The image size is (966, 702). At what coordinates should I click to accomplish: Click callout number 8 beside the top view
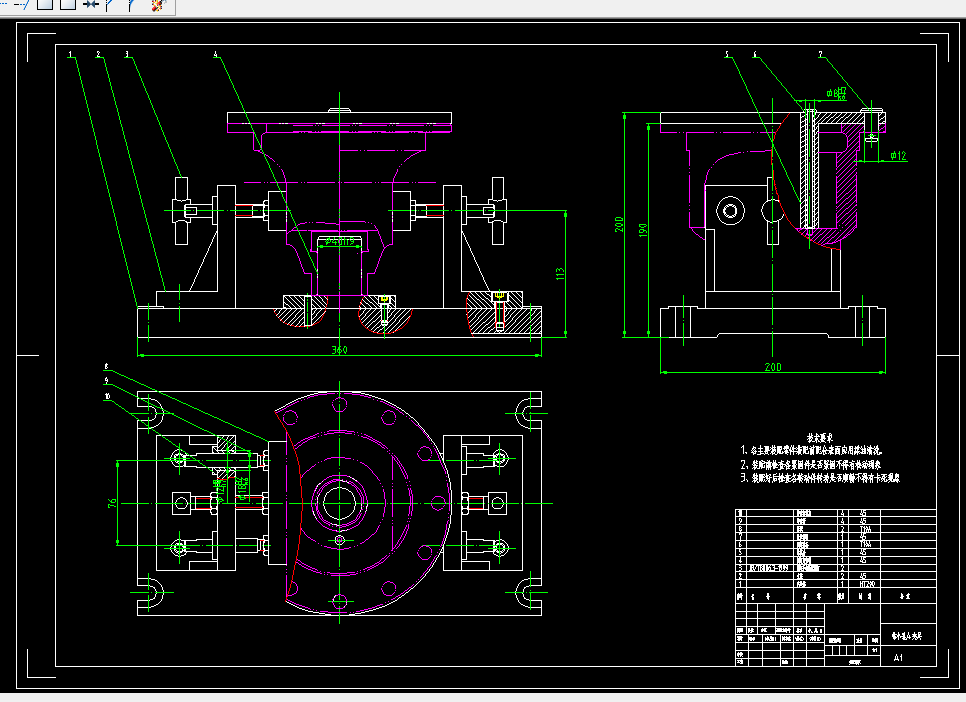tap(107, 367)
